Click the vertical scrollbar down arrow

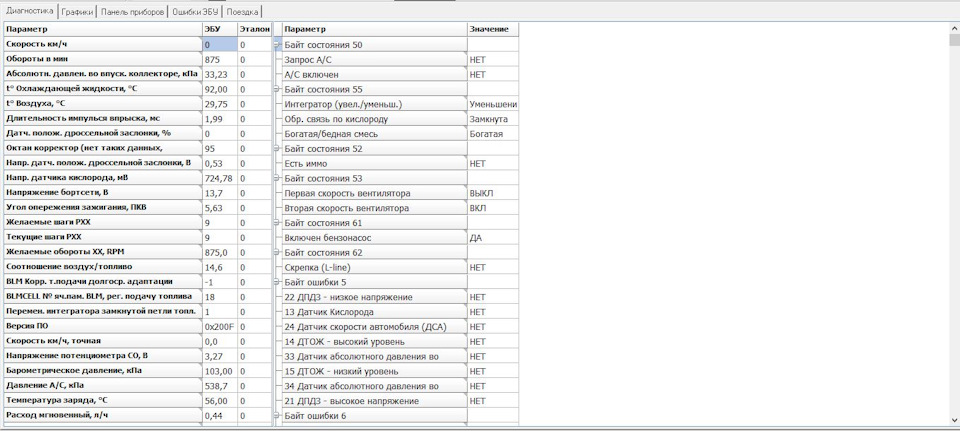[954, 420]
